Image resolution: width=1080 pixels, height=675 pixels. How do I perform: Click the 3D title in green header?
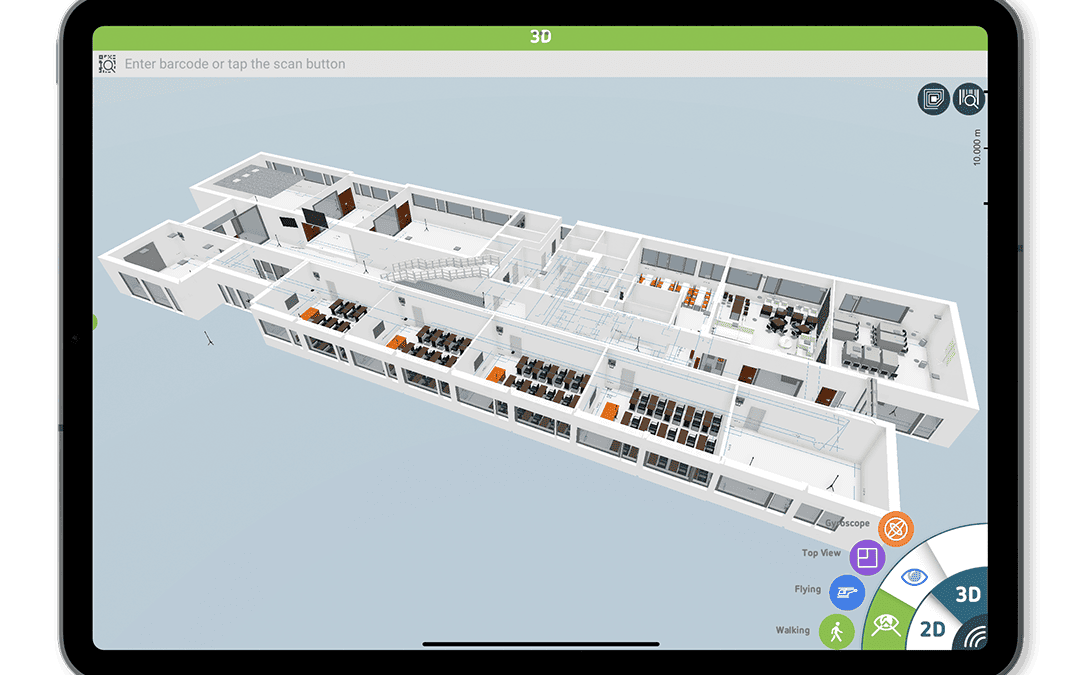540,37
